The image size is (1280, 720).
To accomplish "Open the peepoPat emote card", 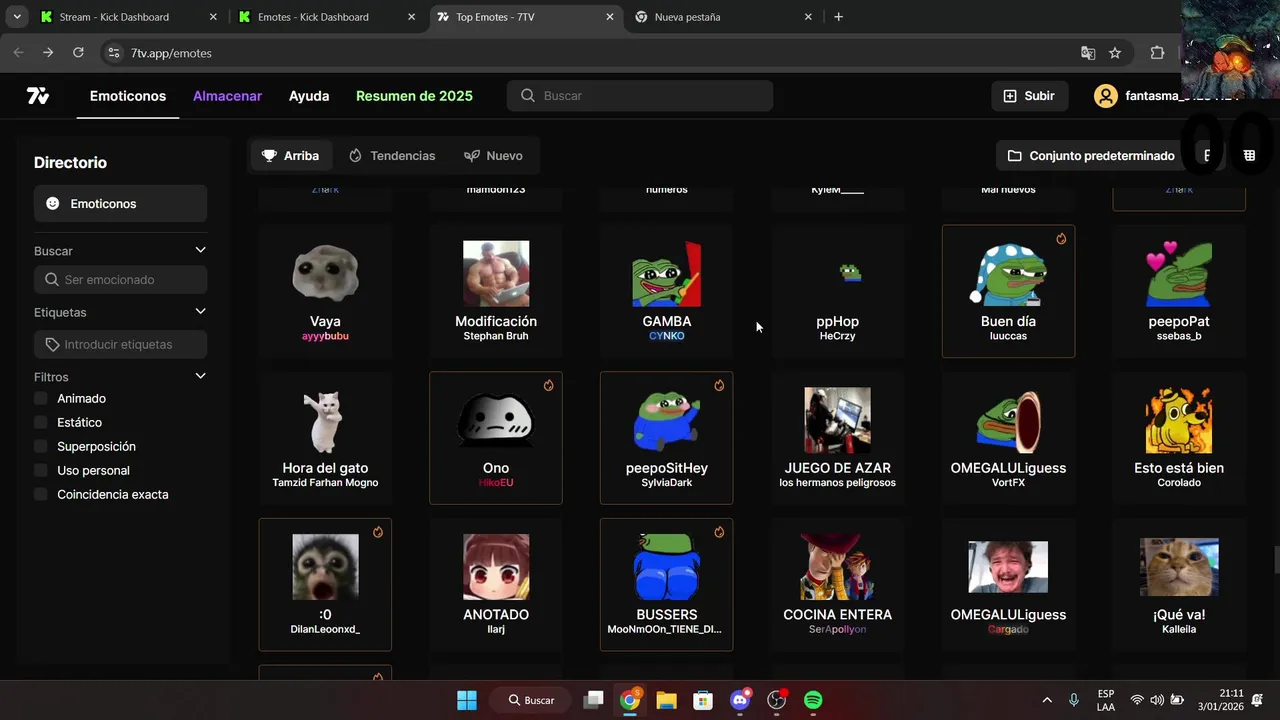I will click(x=1179, y=291).
